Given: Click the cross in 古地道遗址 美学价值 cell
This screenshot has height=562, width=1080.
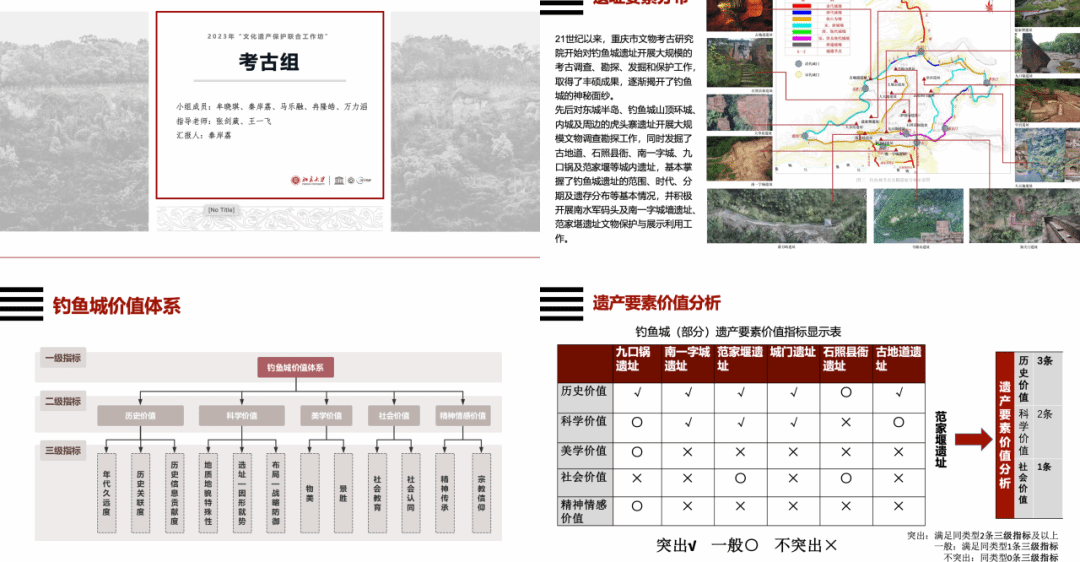Looking at the screenshot, I should tap(897, 452).
